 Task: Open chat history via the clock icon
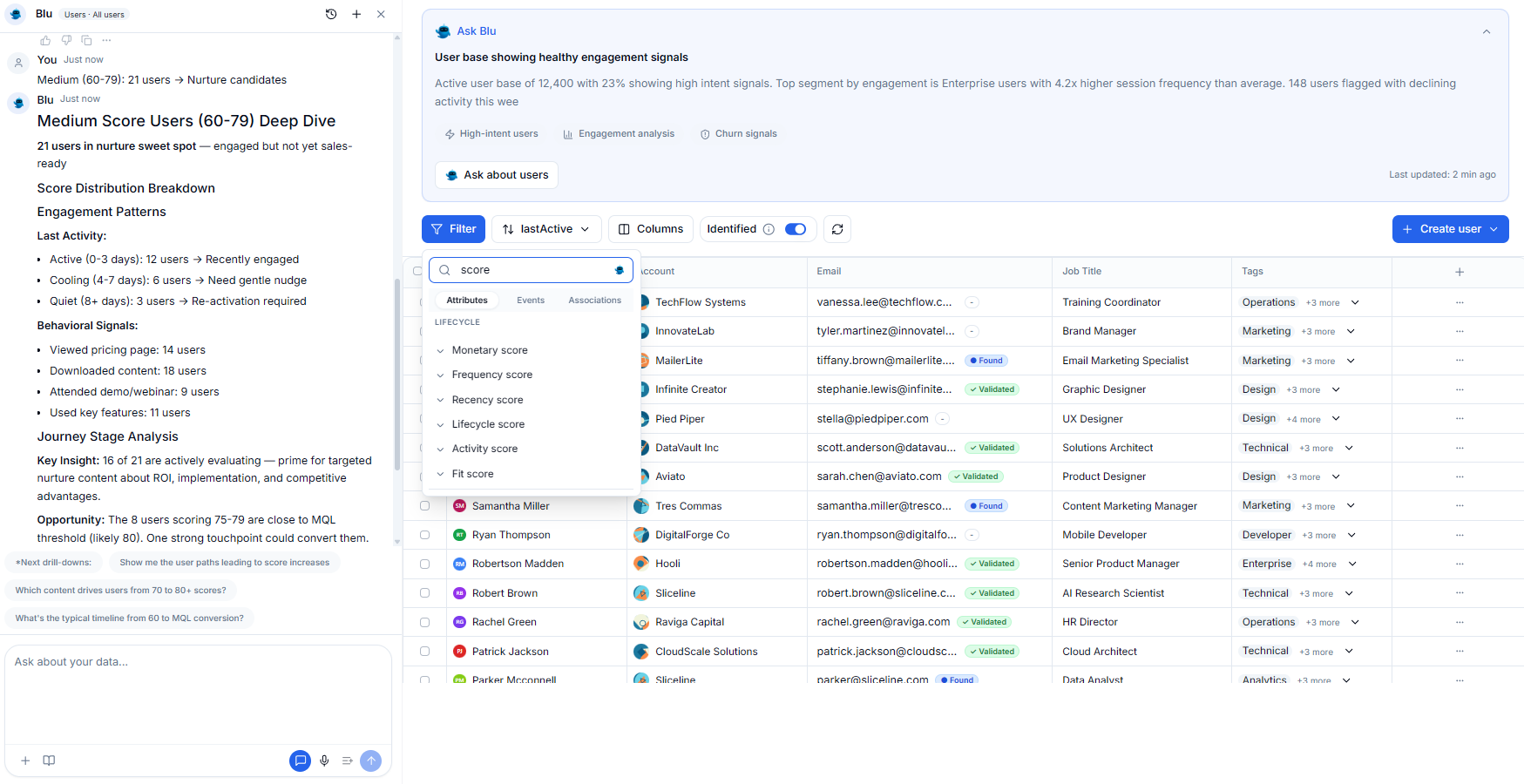coord(331,14)
